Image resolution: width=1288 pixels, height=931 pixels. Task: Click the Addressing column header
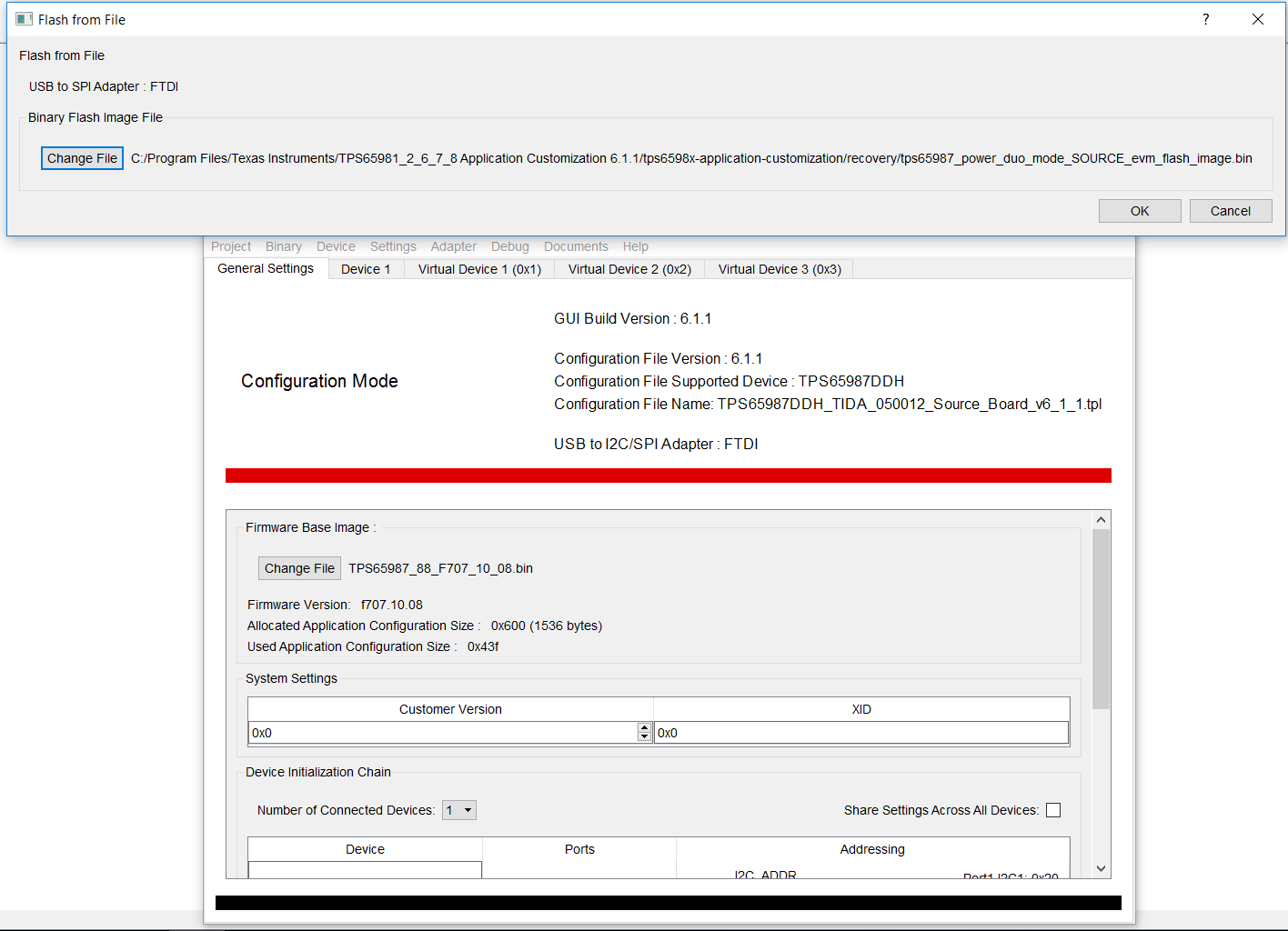pyautogui.click(x=872, y=849)
